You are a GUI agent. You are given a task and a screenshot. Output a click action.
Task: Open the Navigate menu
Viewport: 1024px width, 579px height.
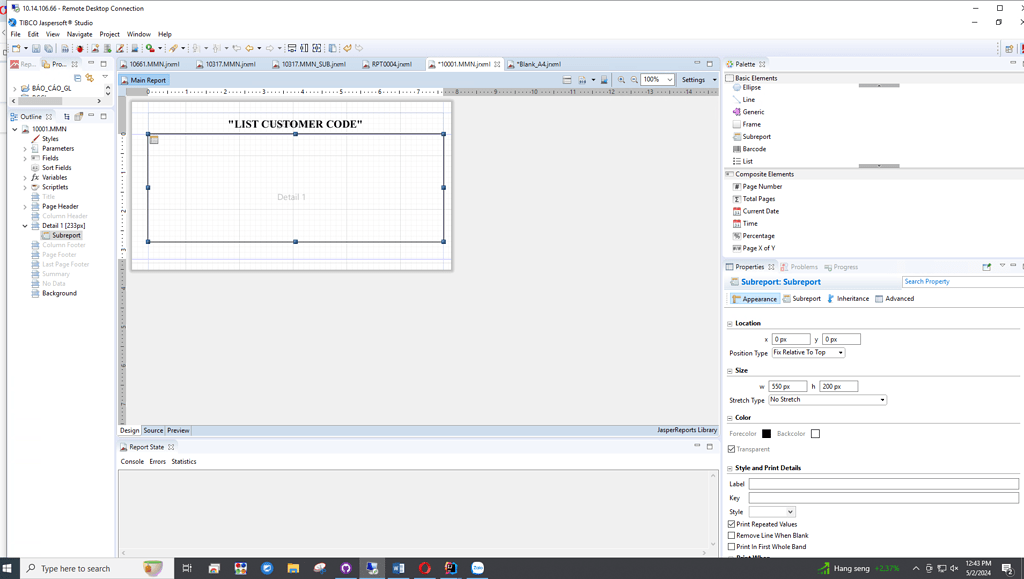pyautogui.click(x=79, y=34)
